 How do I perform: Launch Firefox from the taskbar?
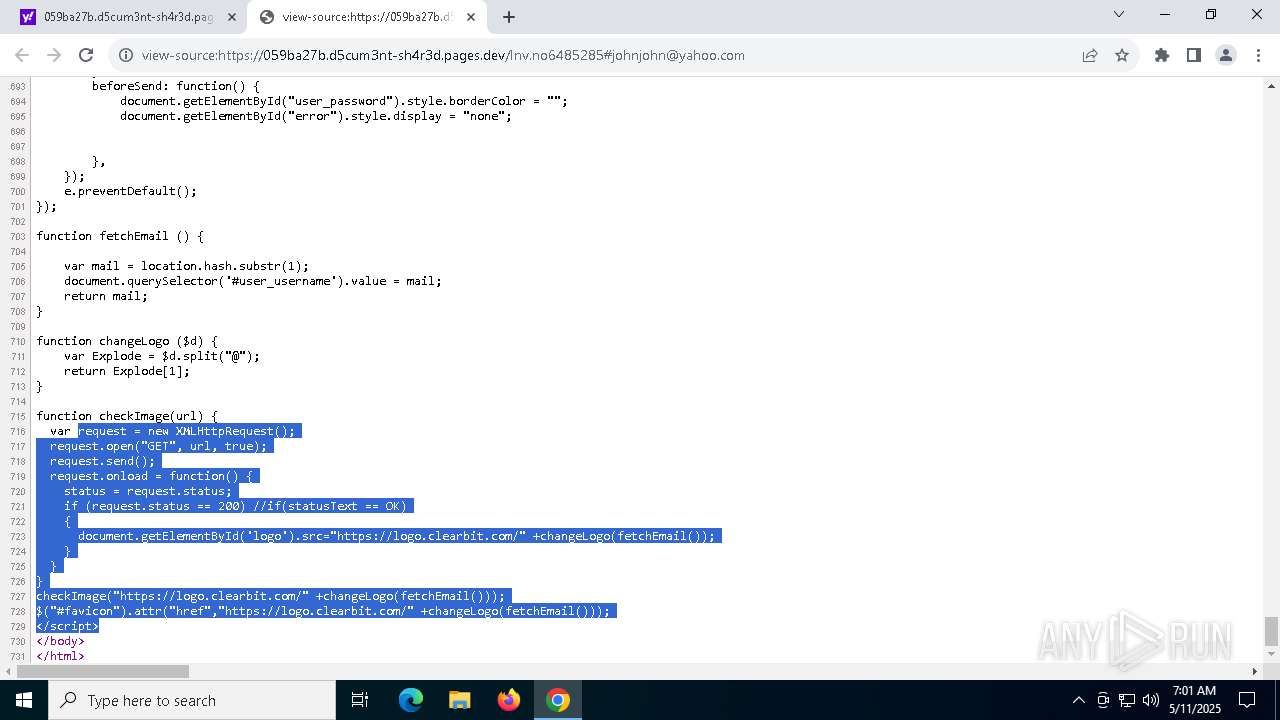pyautogui.click(x=509, y=700)
